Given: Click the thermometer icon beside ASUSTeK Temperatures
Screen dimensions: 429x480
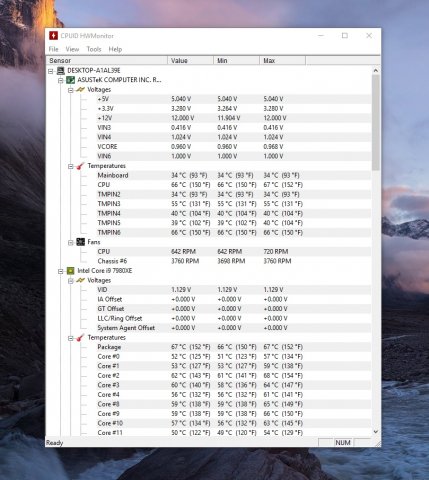Looking at the screenshot, I should (80, 166).
